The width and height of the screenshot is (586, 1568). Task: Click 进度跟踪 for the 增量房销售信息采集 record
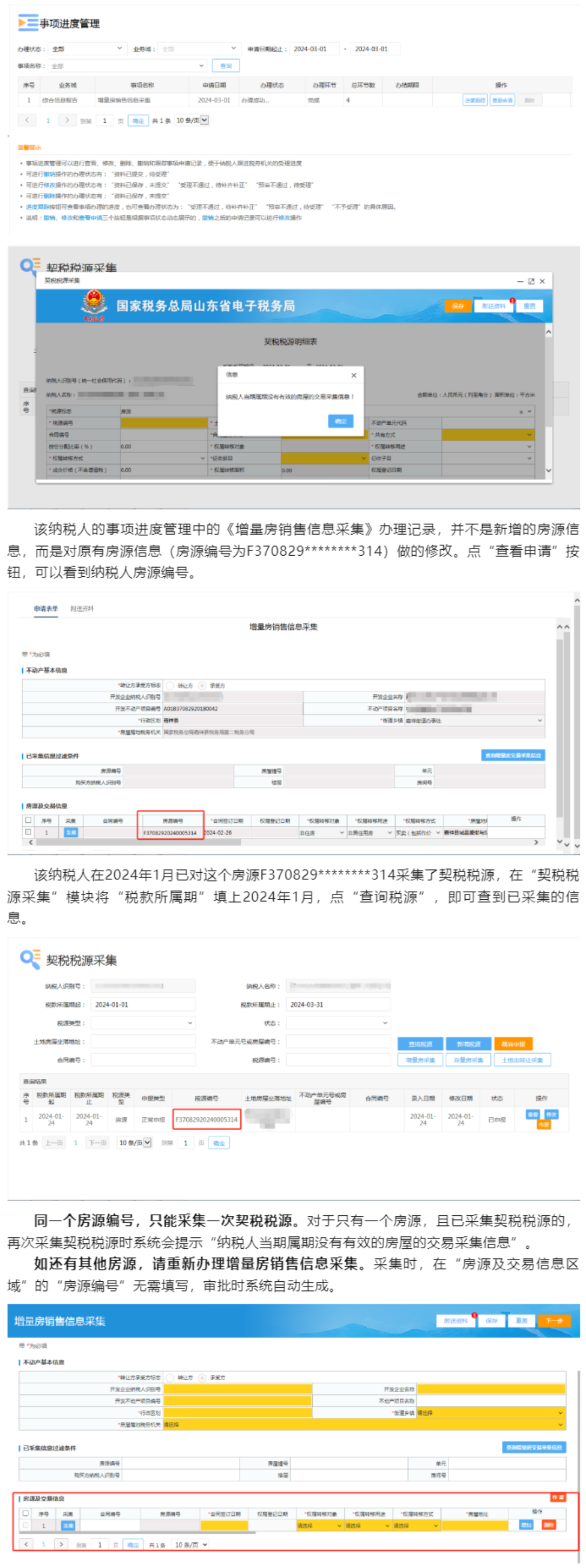[x=475, y=100]
